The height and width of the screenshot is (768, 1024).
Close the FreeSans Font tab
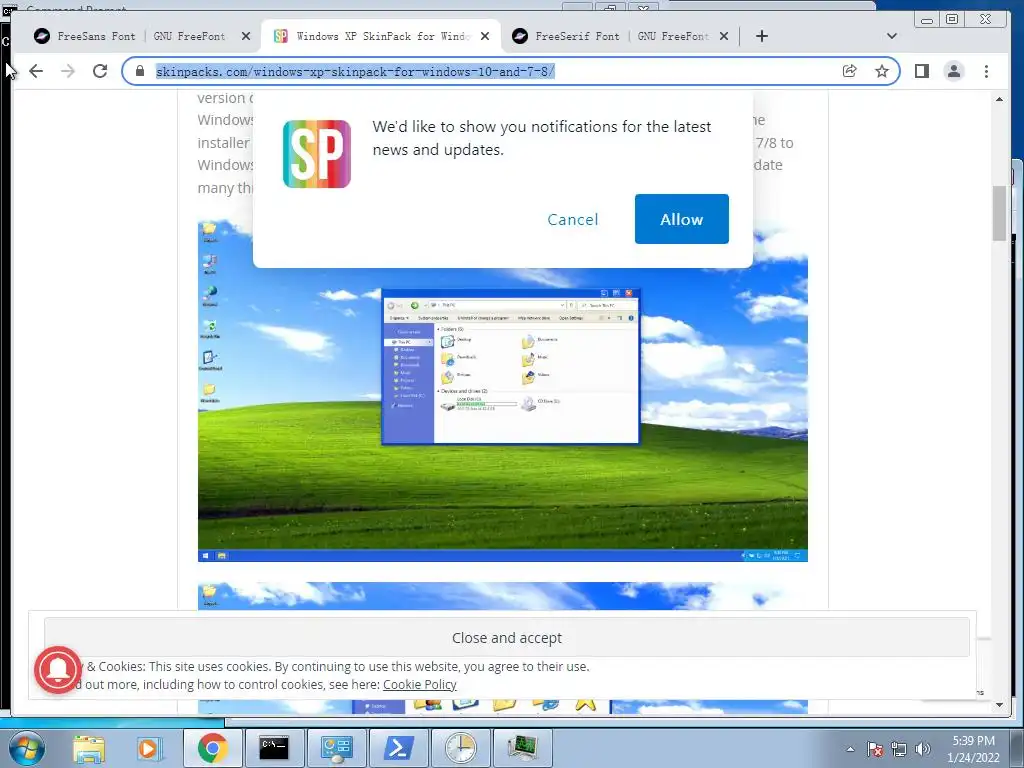coord(246,36)
